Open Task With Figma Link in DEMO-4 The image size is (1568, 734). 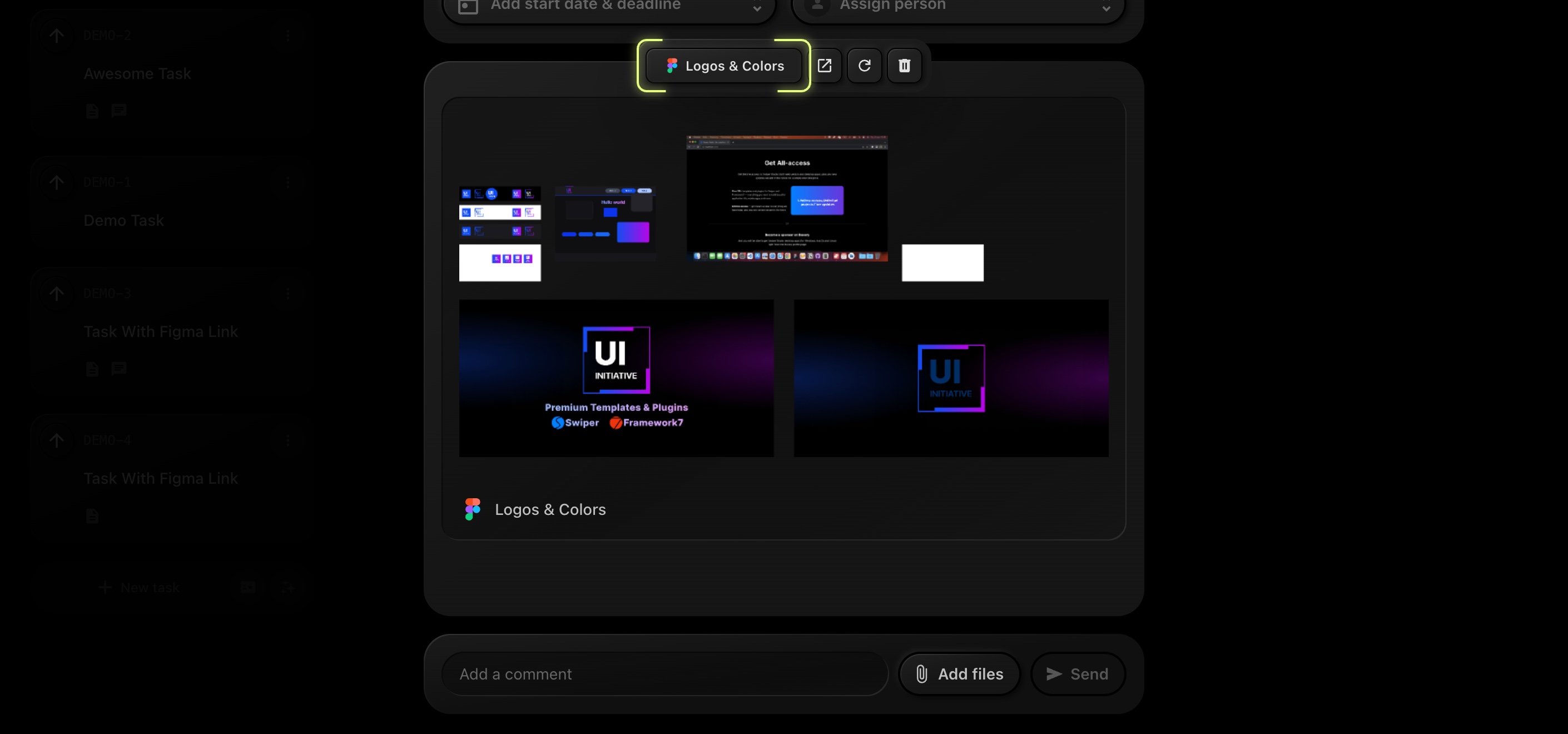(x=161, y=478)
